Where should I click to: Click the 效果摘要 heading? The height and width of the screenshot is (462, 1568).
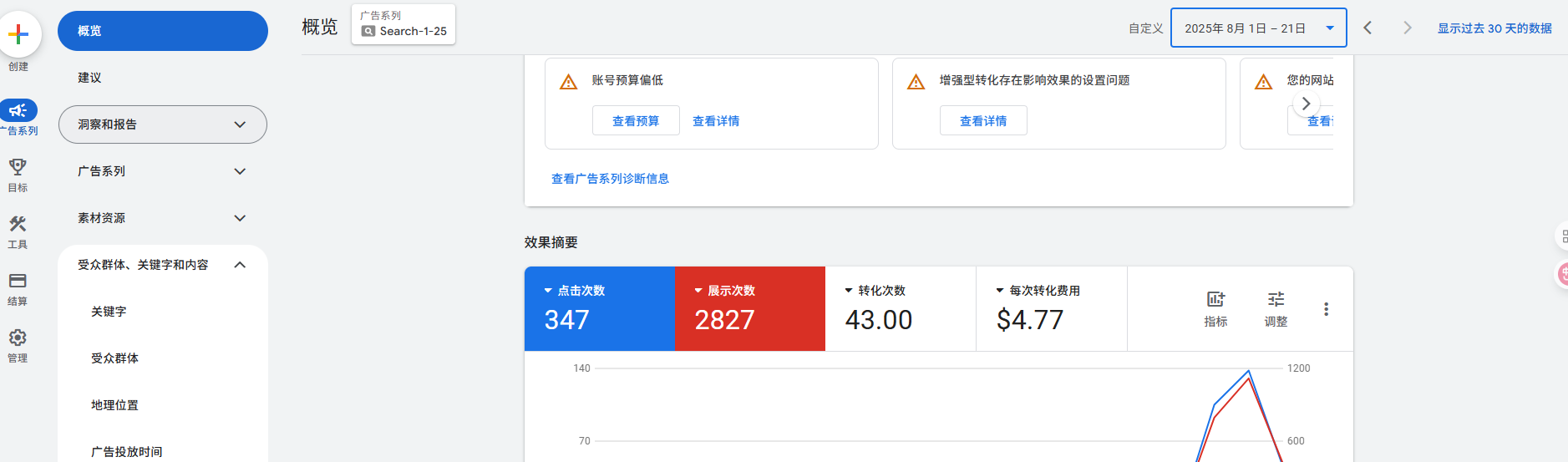point(551,242)
